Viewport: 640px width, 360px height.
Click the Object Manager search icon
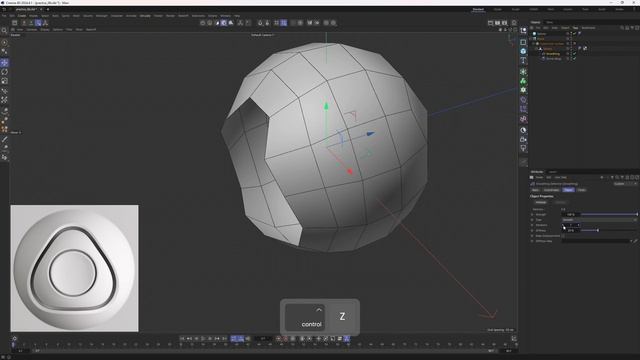pos(622,28)
